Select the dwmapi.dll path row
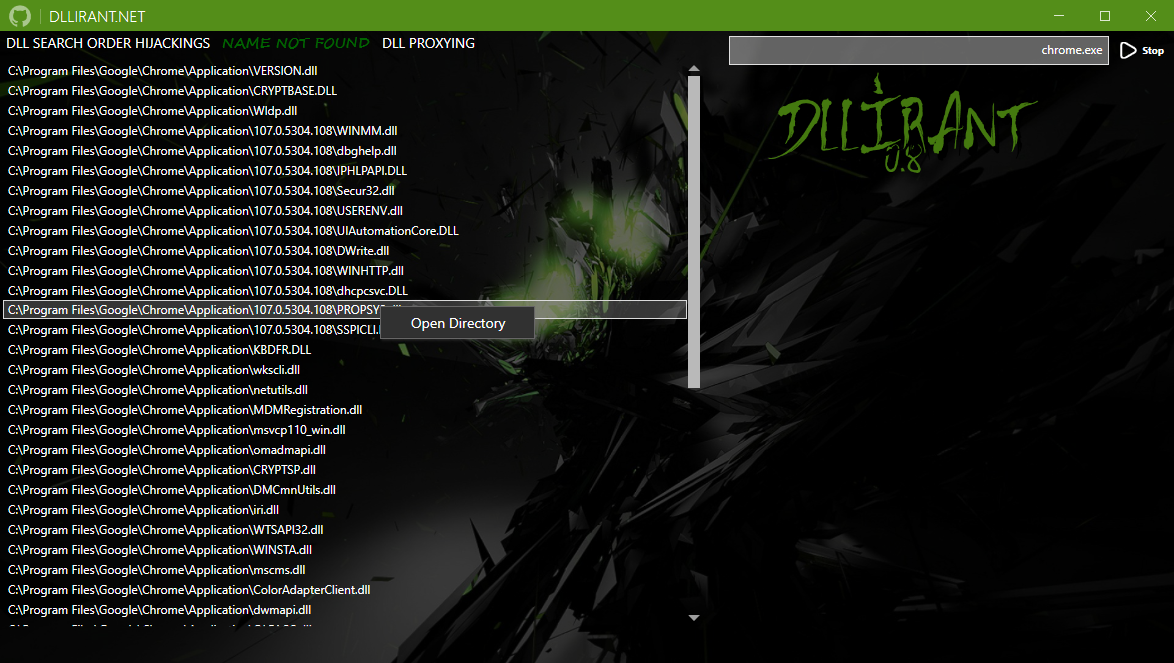The width and height of the screenshot is (1174, 663). [345, 610]
